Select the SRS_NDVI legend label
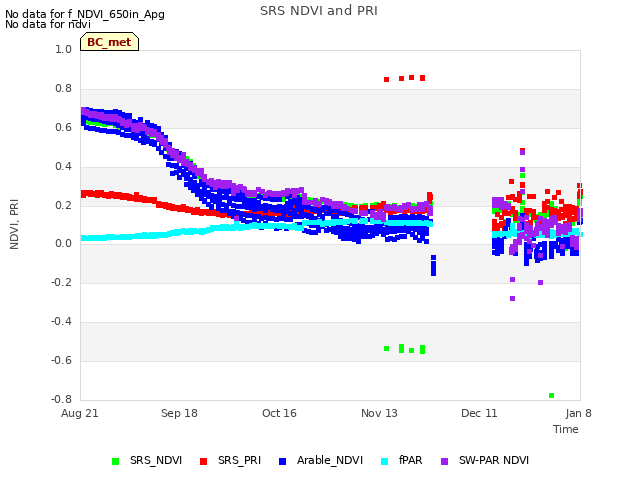 coord(156,460)
